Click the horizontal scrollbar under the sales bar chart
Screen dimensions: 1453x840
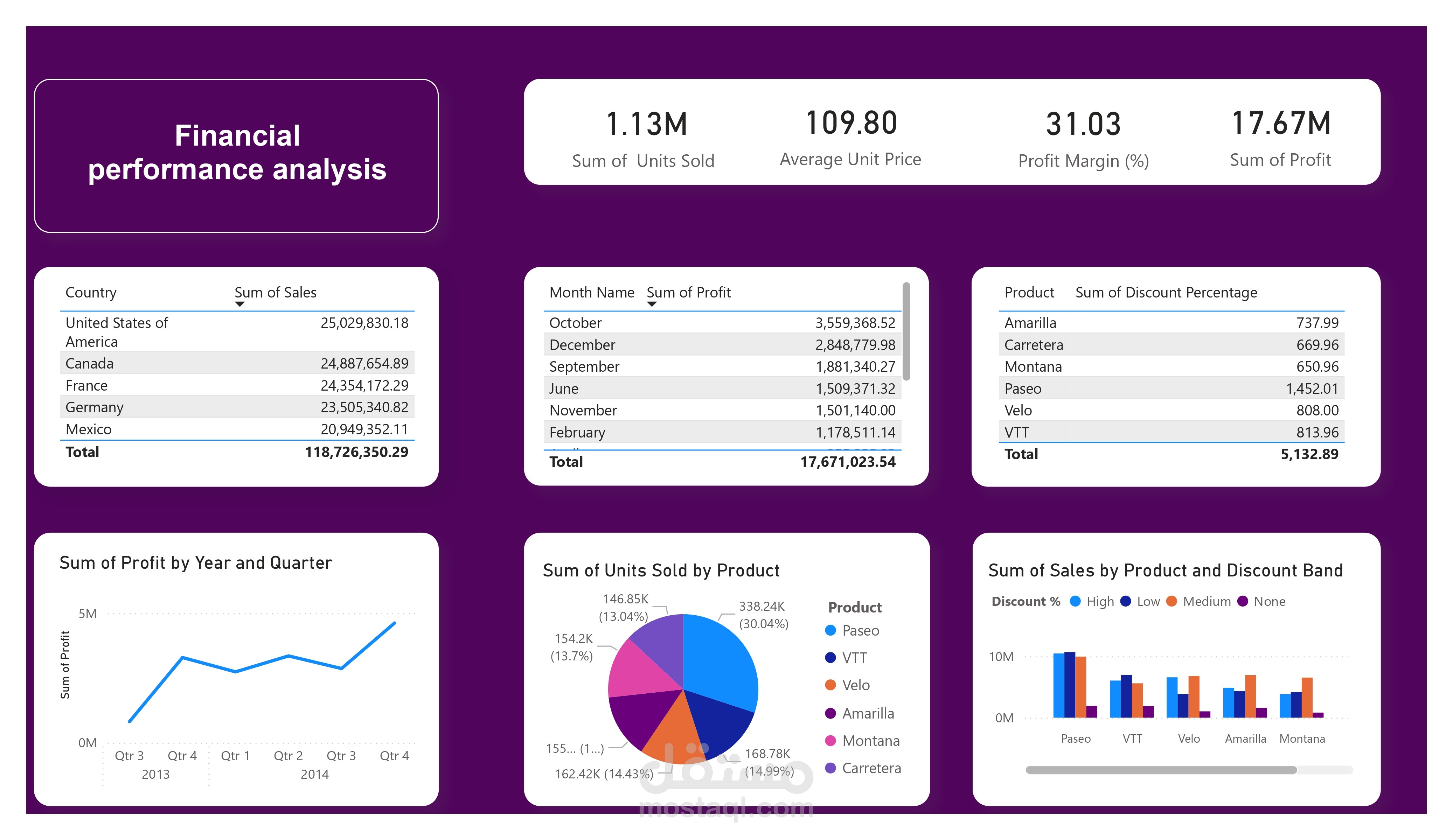(1161, 770)
